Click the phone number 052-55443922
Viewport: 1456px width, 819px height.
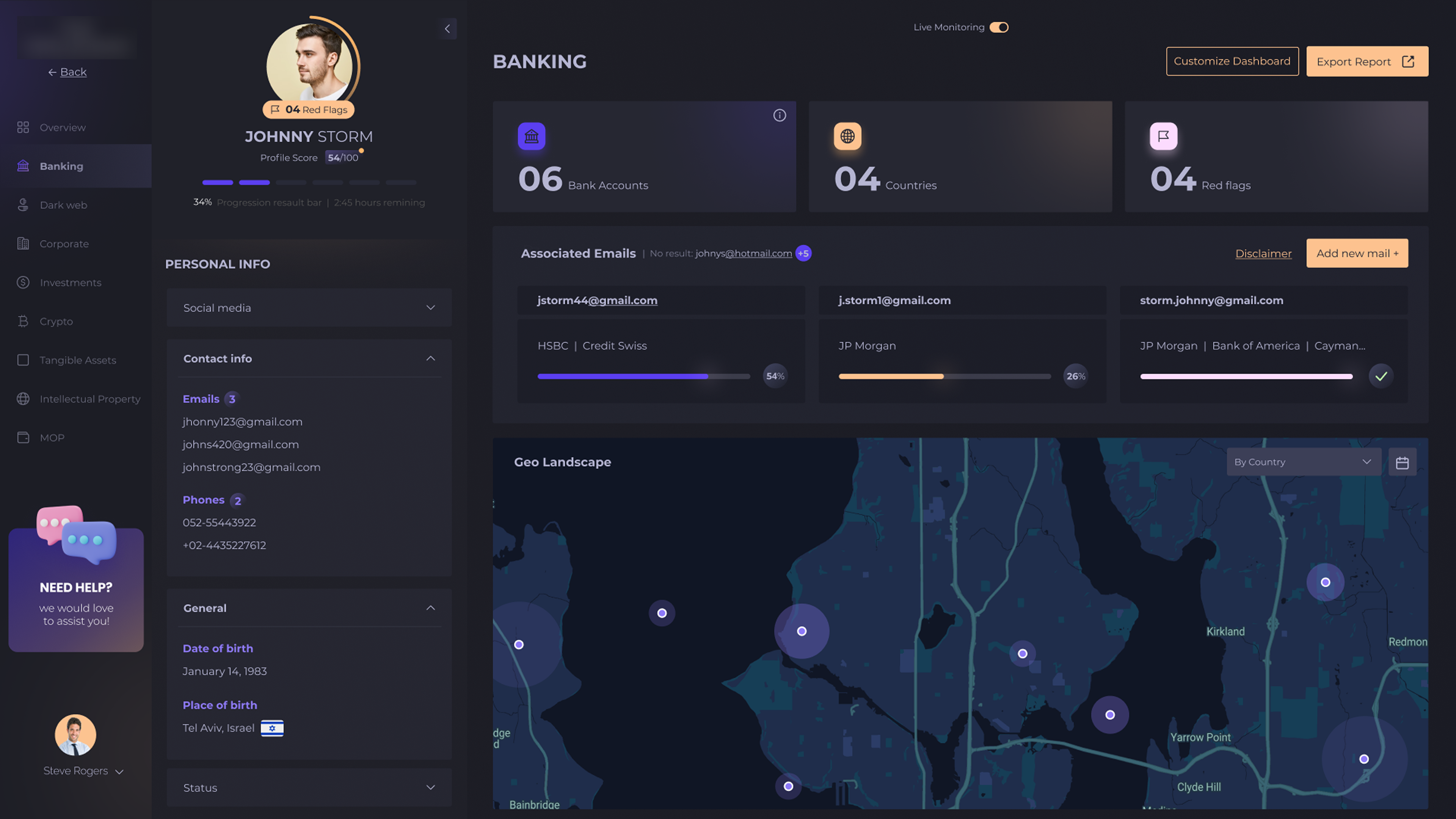point(219,522)
